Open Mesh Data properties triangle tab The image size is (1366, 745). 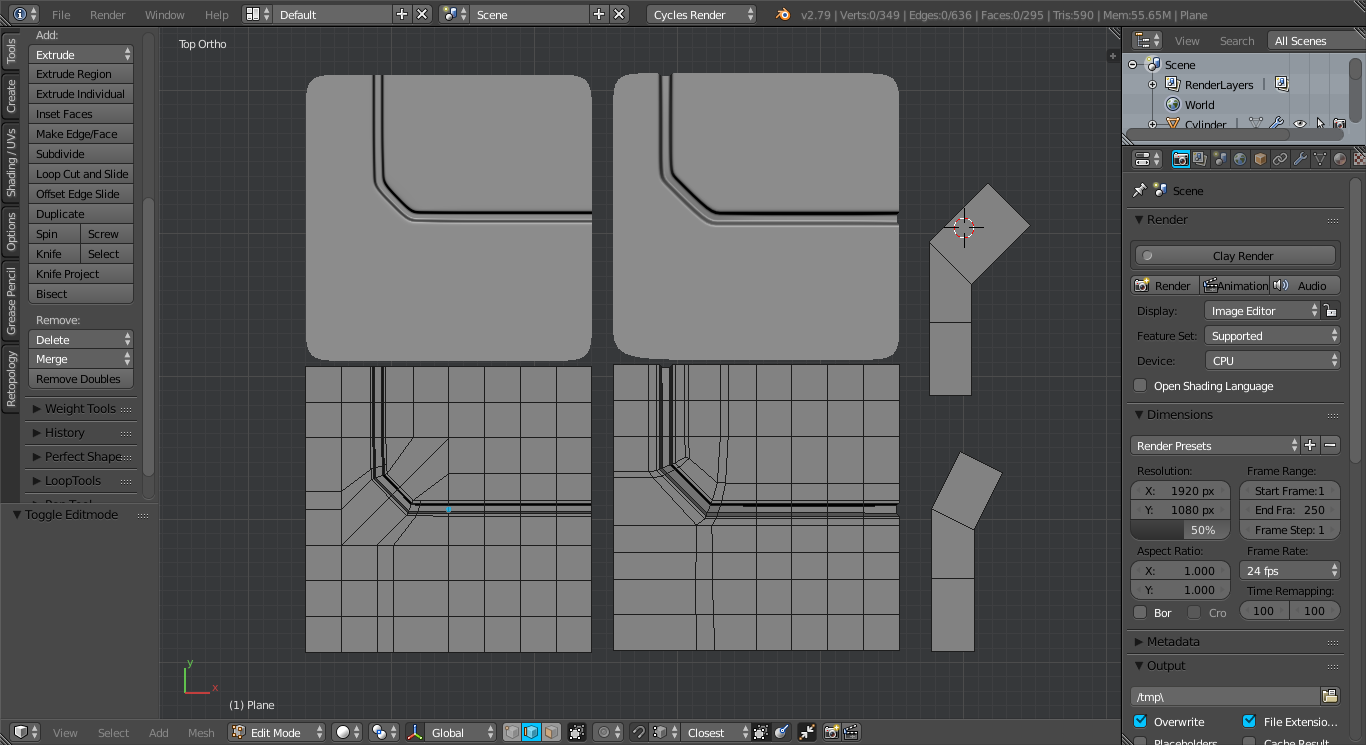[x=1320, y=159]
